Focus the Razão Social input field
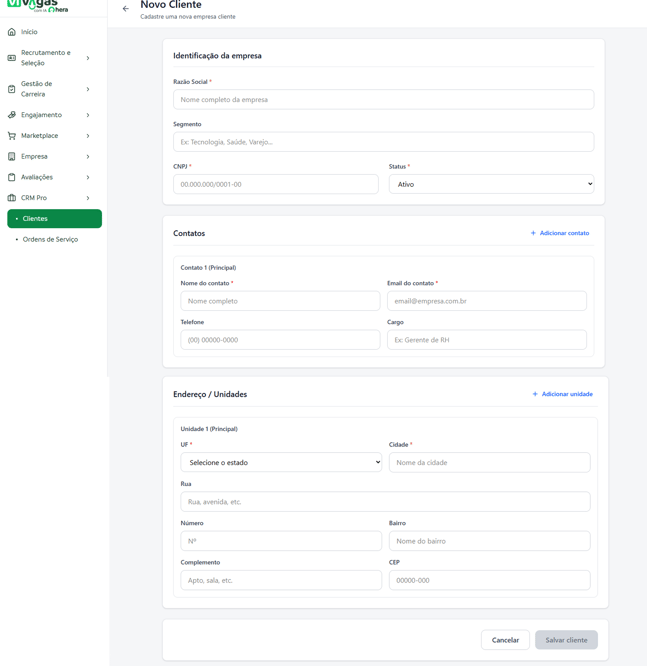647x666 pixels. [x=383, y=100]
